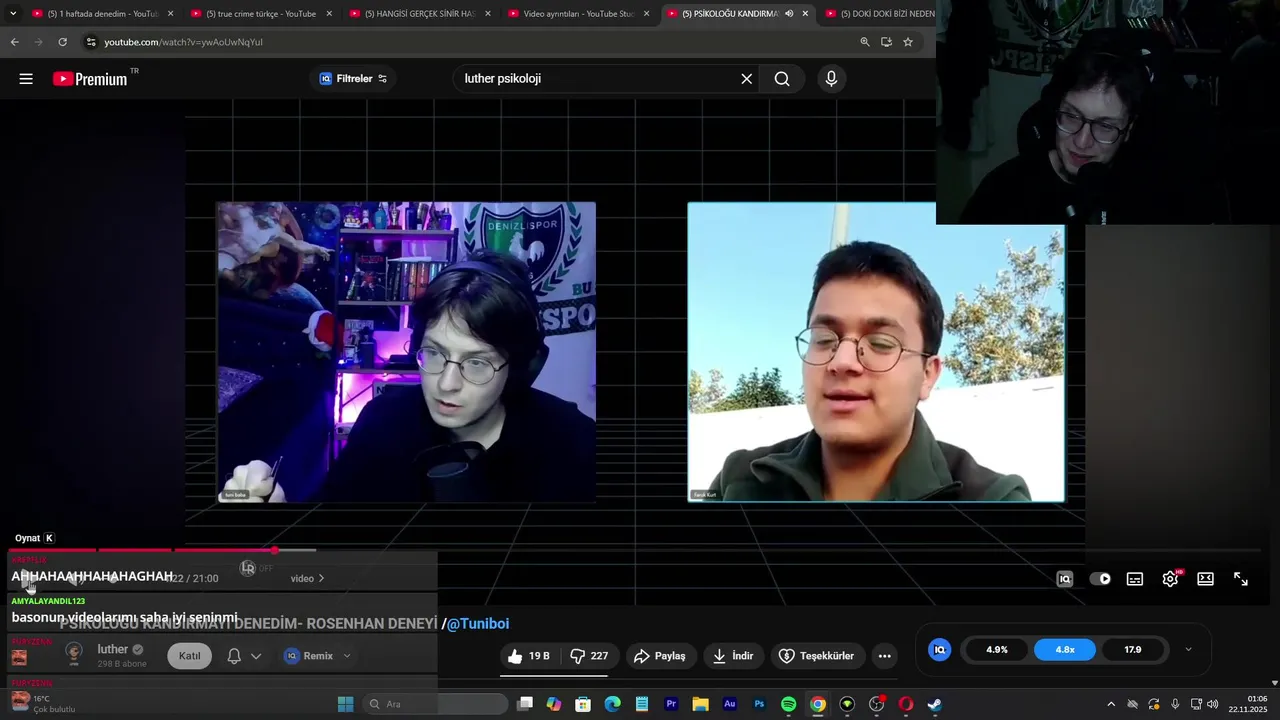Open luther channel avatar

[74, 654]
